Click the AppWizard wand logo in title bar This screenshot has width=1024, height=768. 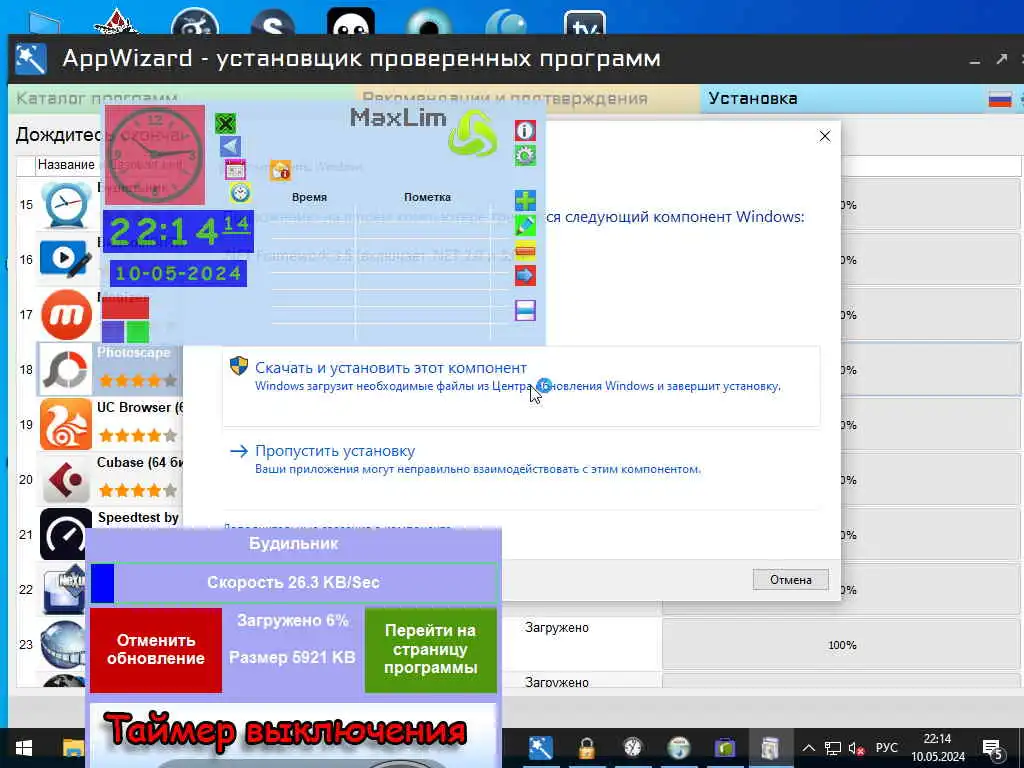tap(30, 59)
